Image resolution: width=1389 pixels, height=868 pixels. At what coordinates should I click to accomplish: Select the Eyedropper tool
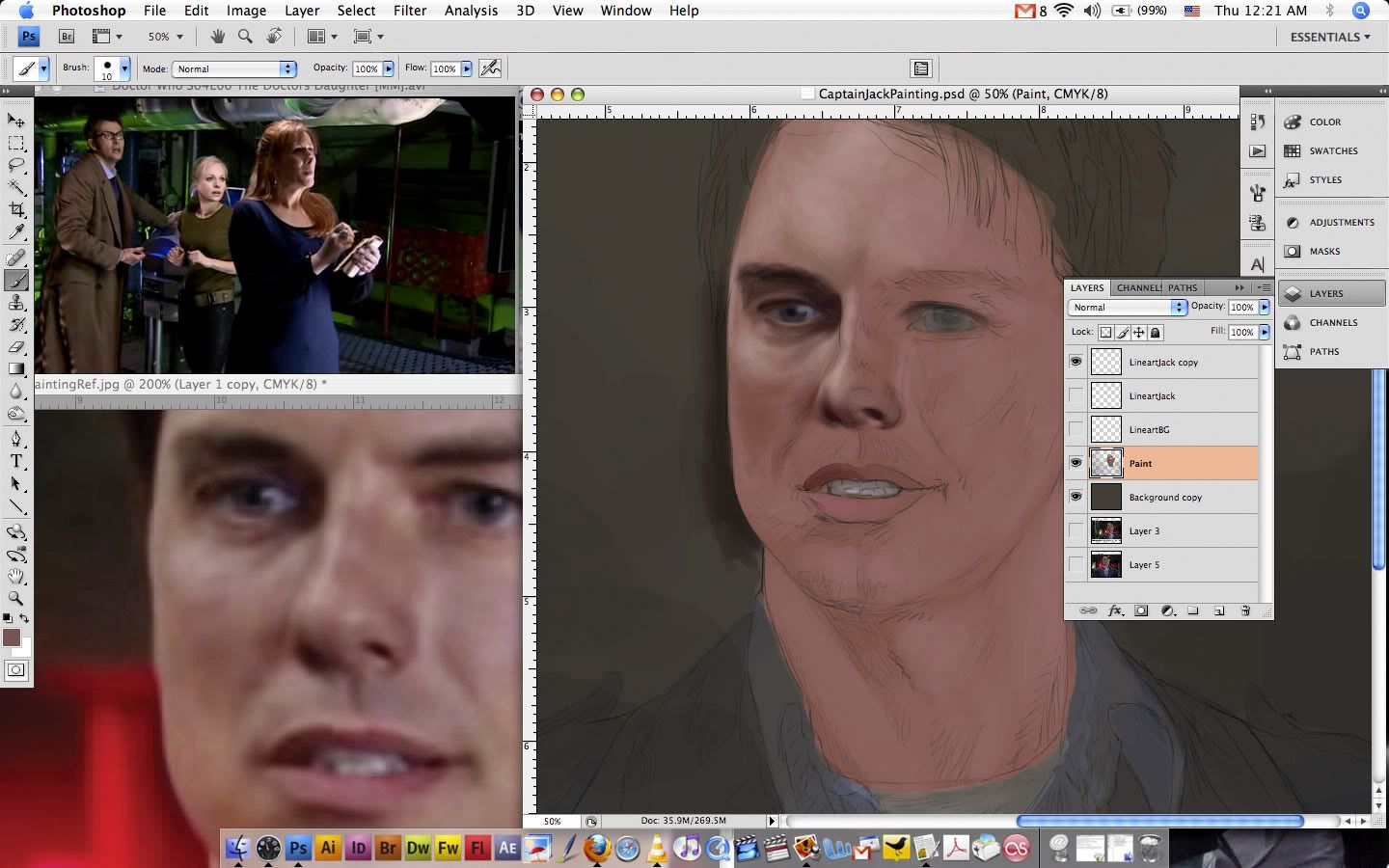click(x=16, y=232)
